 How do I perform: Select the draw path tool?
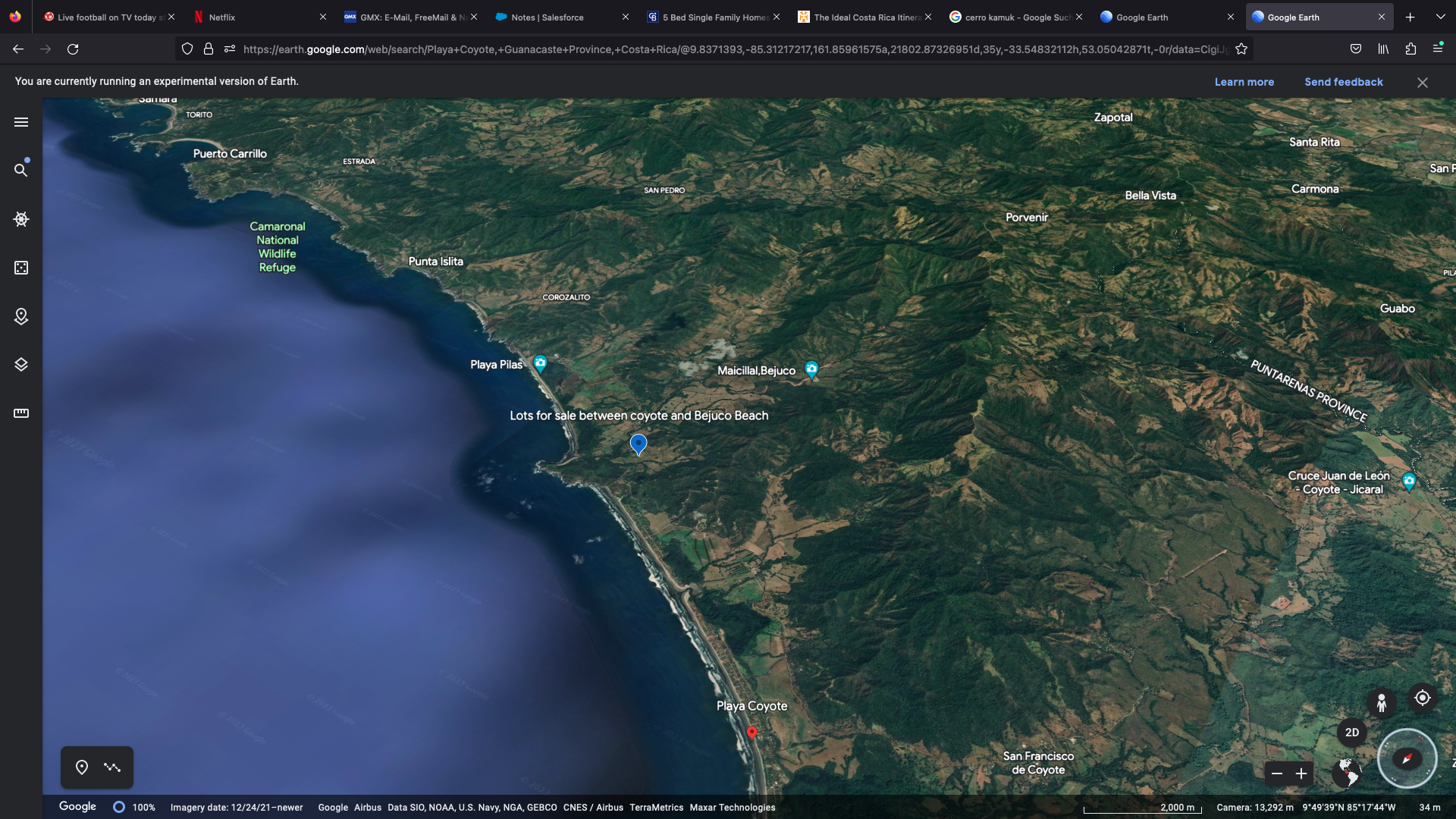[112, 767]
